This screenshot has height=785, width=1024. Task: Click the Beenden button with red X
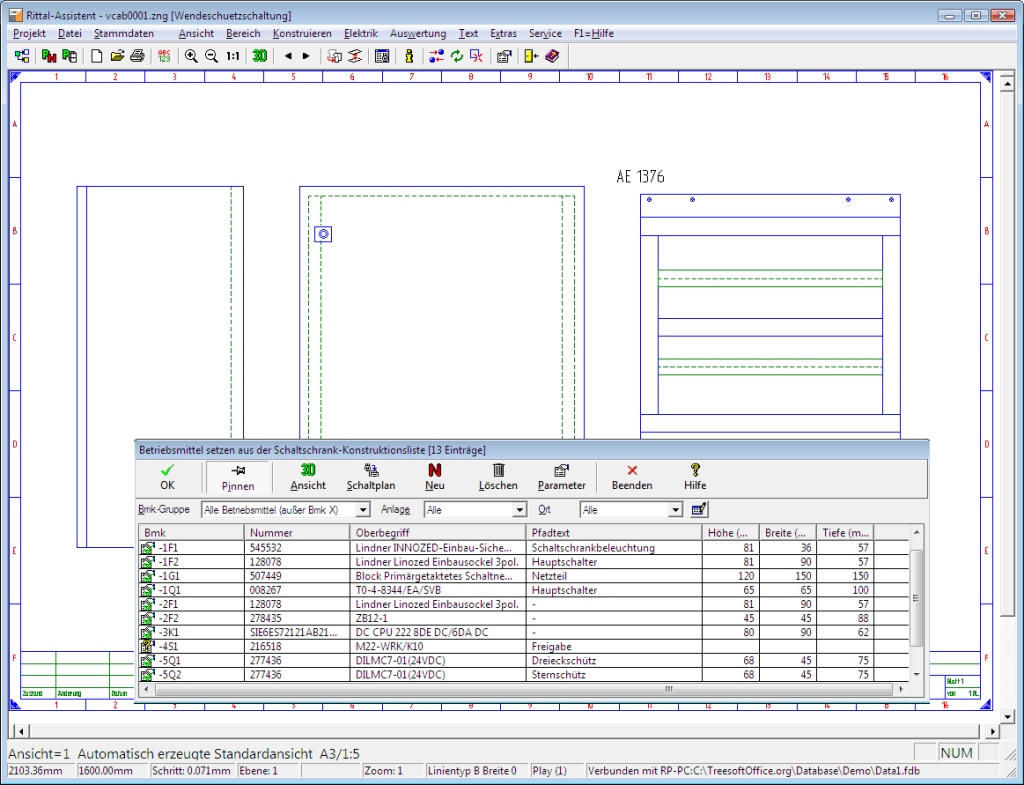click(x=632, y=477)
